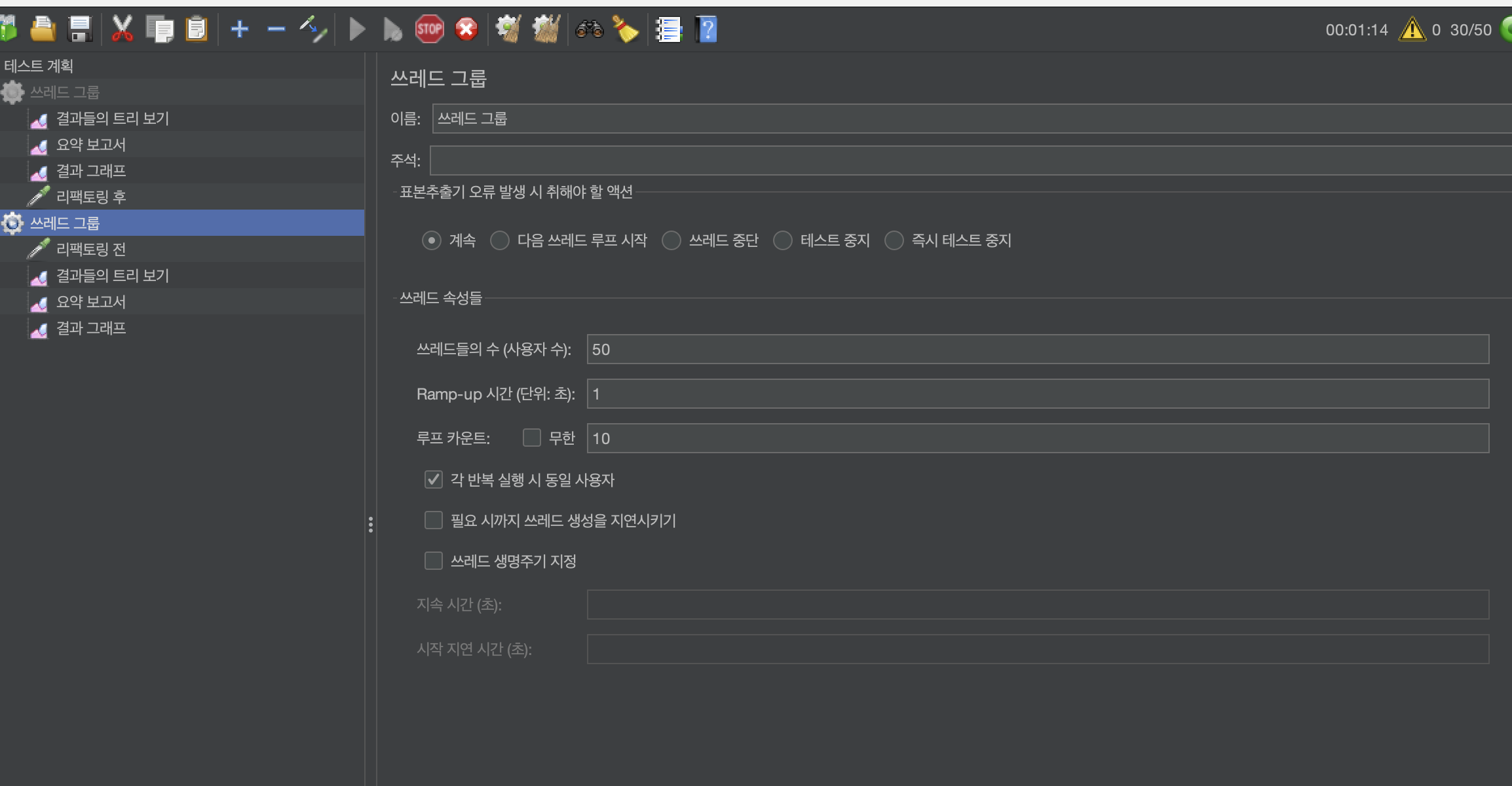Uncheck 각 반복 실행 시 동일 사용자
The height and width of the screenshot is (786, 1512).
pyautogui.click(x=434, y=479)
